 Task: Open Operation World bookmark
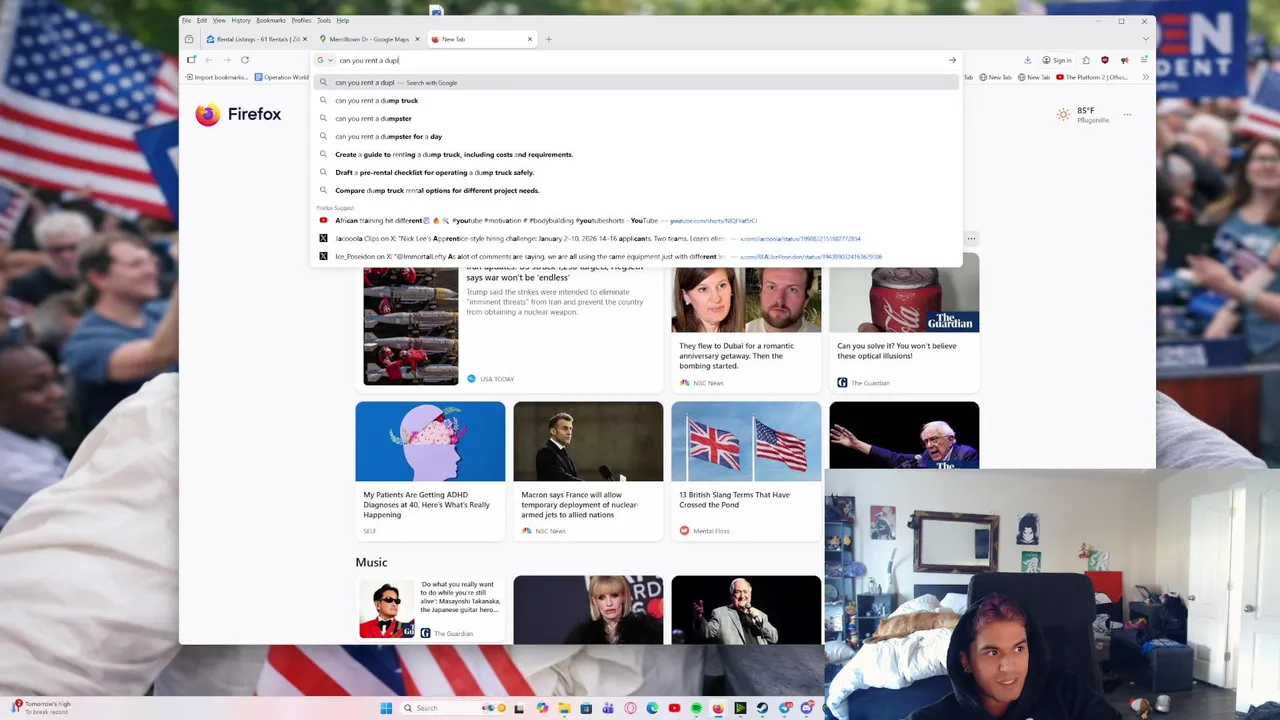282,77
